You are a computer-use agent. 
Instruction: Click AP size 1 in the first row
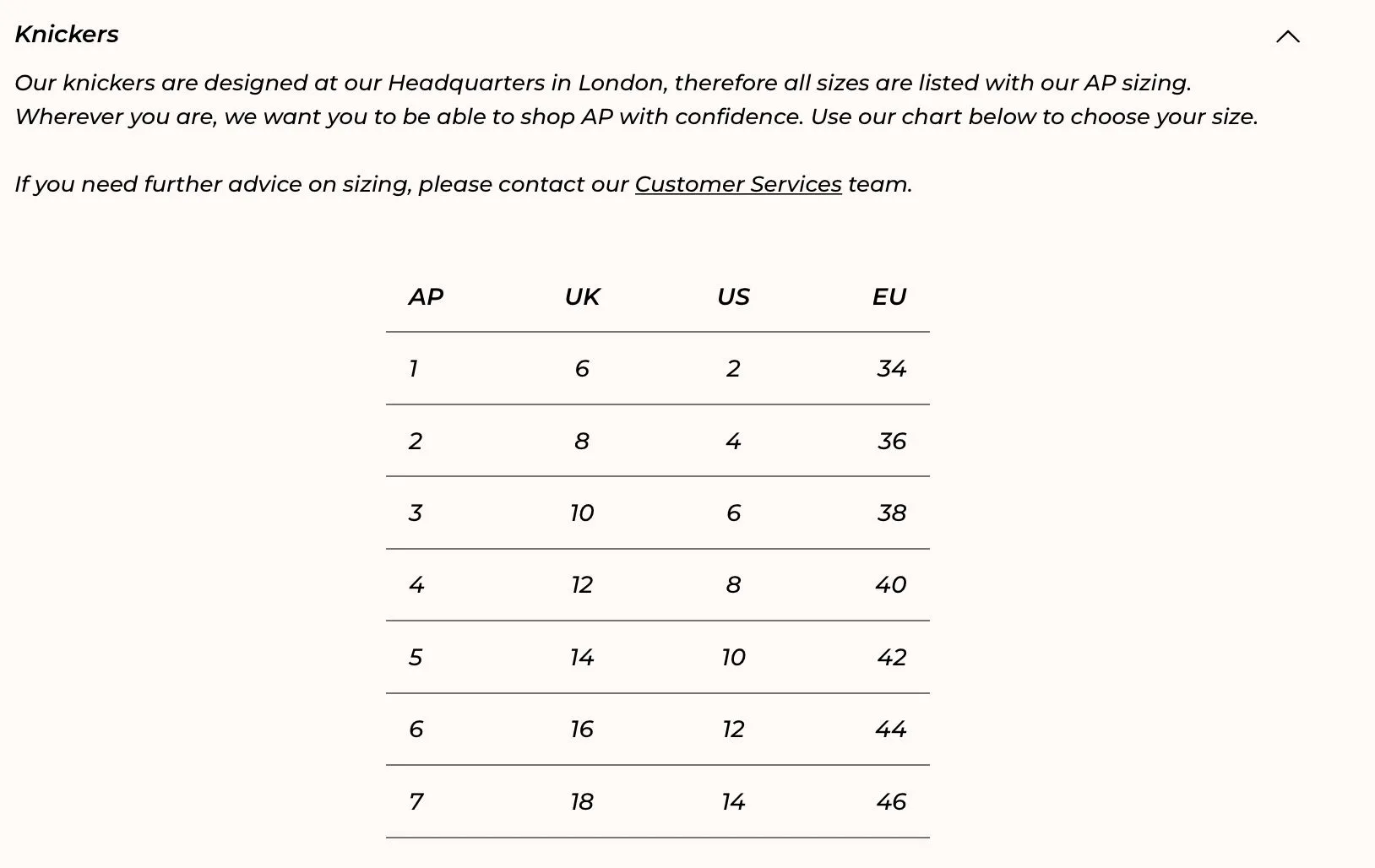(x=413, y=369)
